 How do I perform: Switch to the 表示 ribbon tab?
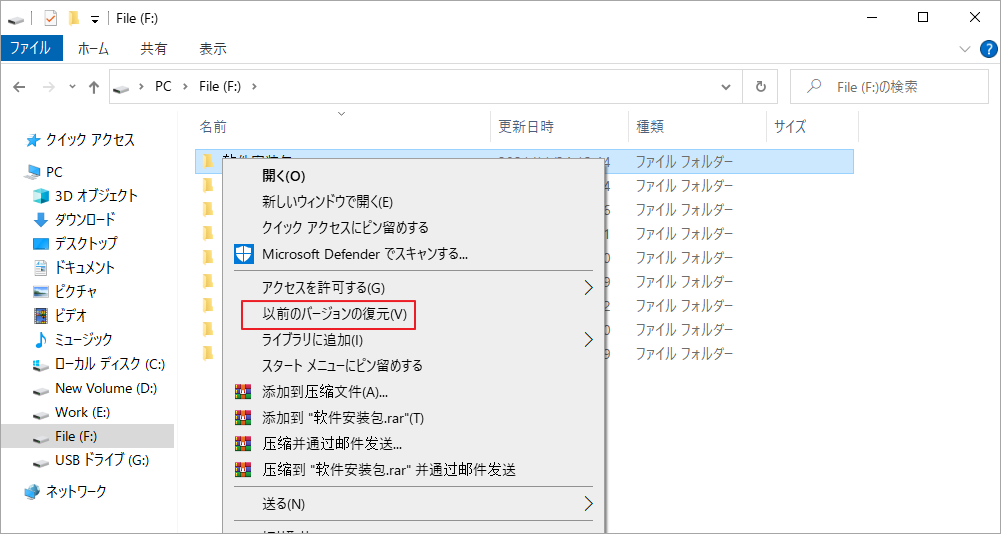213,49
